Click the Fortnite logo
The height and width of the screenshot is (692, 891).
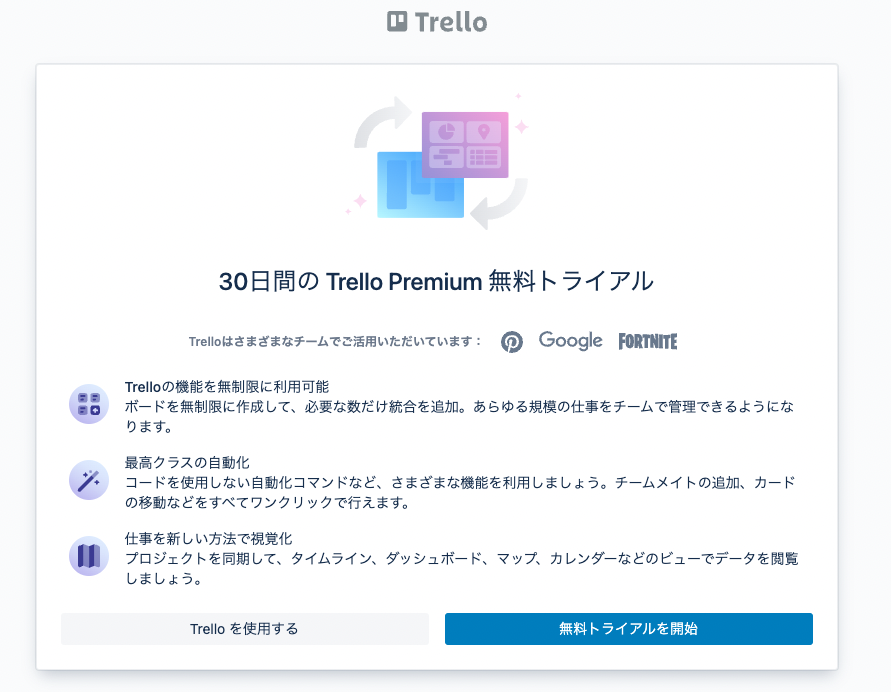[647, 341]
